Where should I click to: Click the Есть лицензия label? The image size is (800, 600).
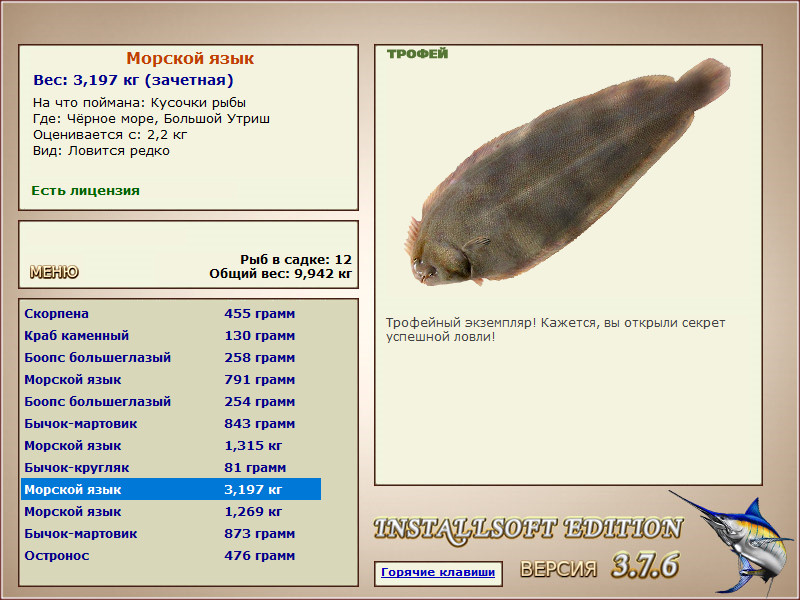tap(85, 190)
